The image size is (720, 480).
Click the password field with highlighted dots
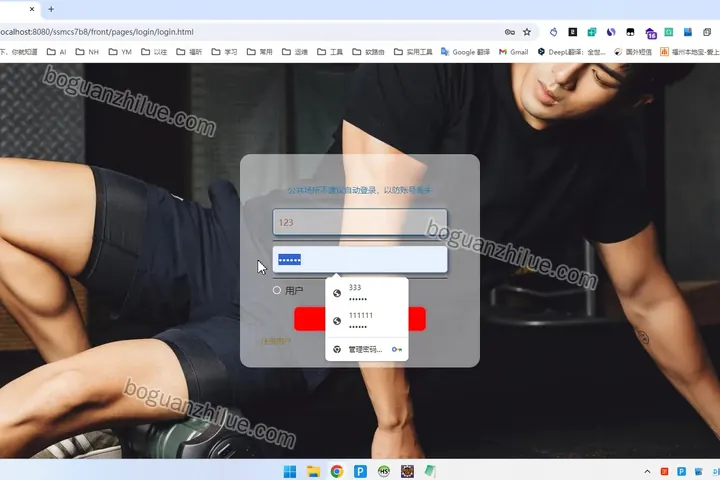360,260
